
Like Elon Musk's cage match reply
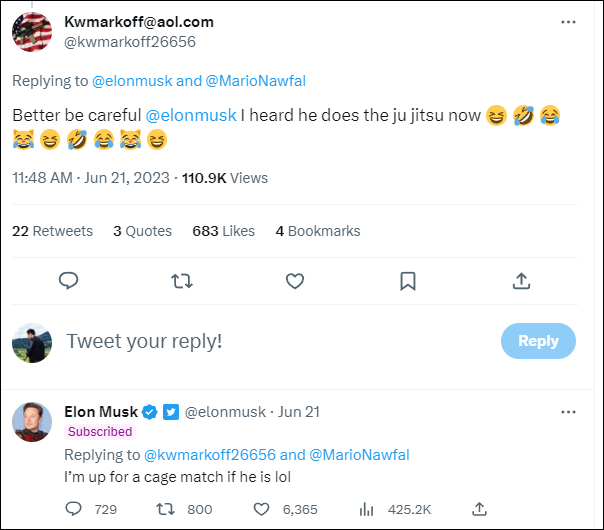coord(262,509)
